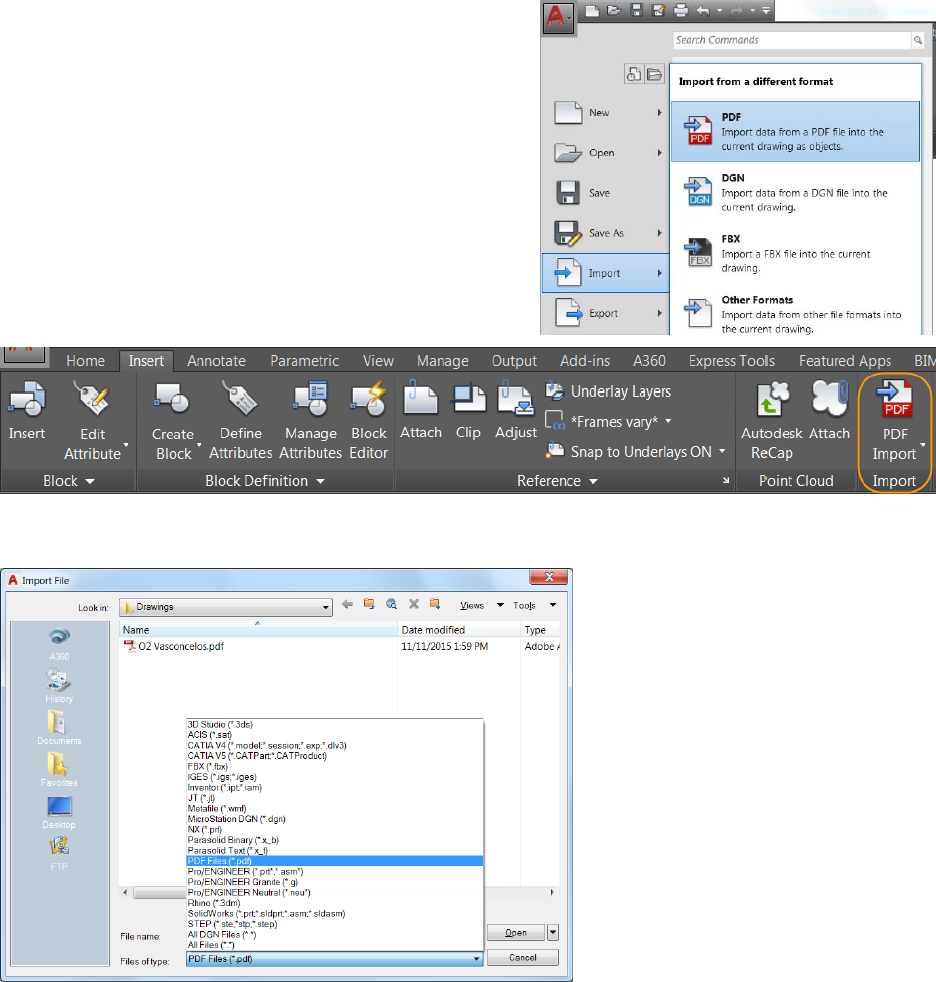Open Files of type combo box

coord(334,959)
